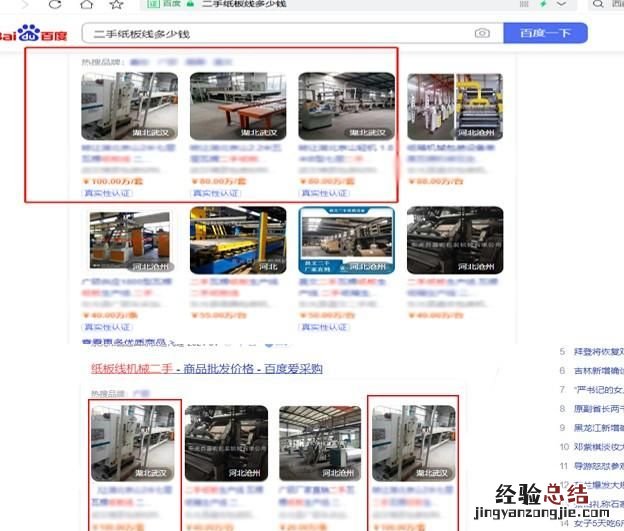Open thumbnail with orange machines labeled 河北沧州
This screenshot has width=624, height=531.
[x=130, y=240]
